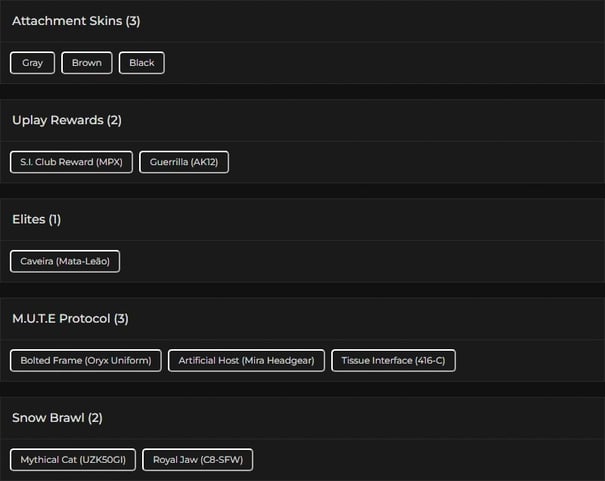Select the Gray attachment skin tag
The height and width of the screenshot is (481, 605).
point(33,63)
